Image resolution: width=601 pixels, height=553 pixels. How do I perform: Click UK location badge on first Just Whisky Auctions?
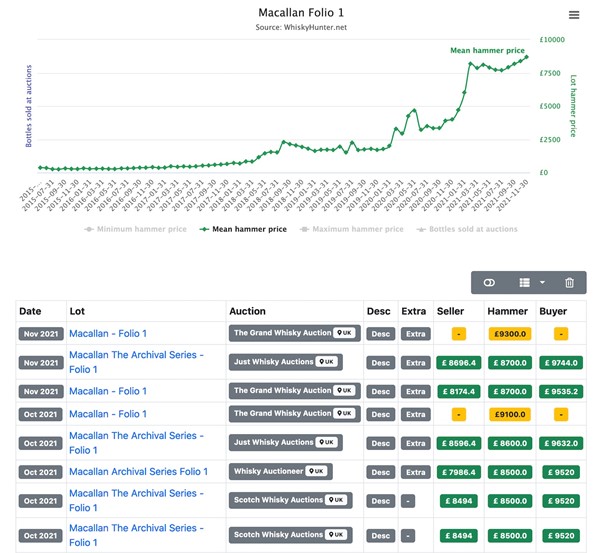pyautogui.click(x=326, y=362)
